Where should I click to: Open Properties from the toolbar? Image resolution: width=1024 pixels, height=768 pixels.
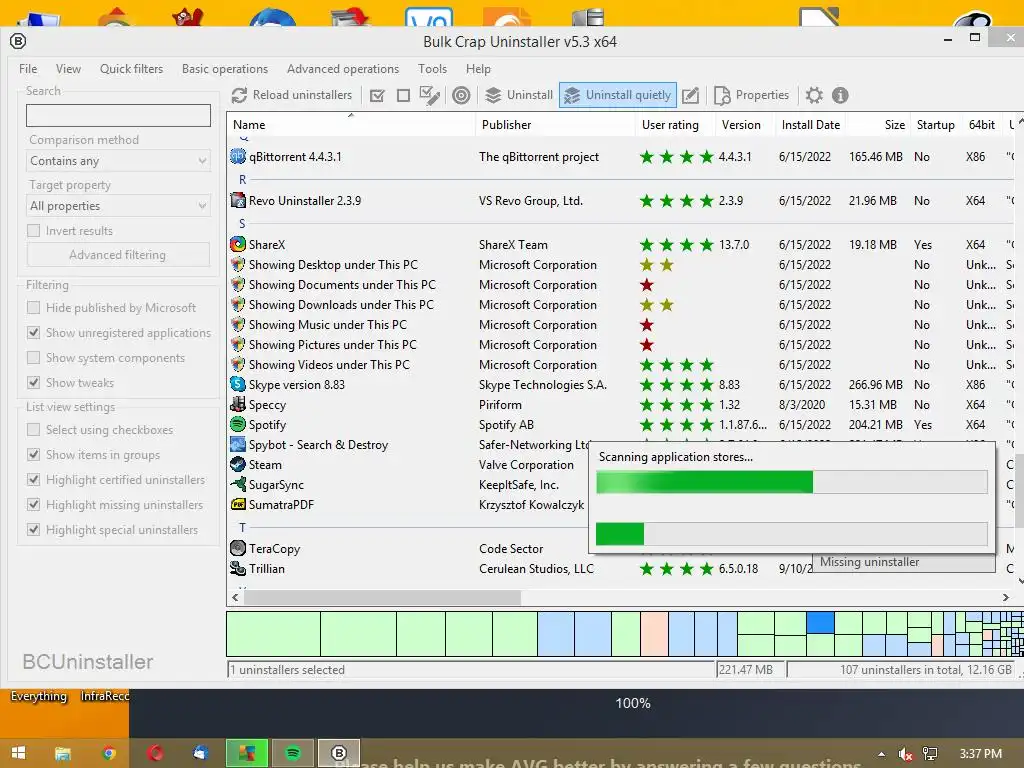coord(752,95)
